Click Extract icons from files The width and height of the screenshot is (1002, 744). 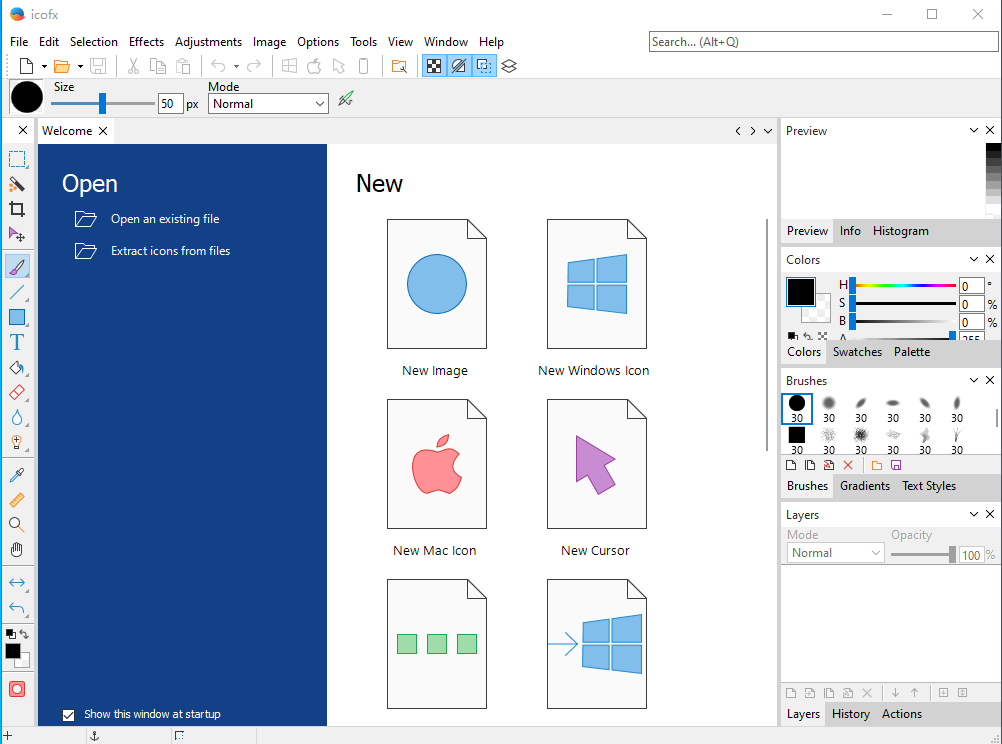[152, 251]
